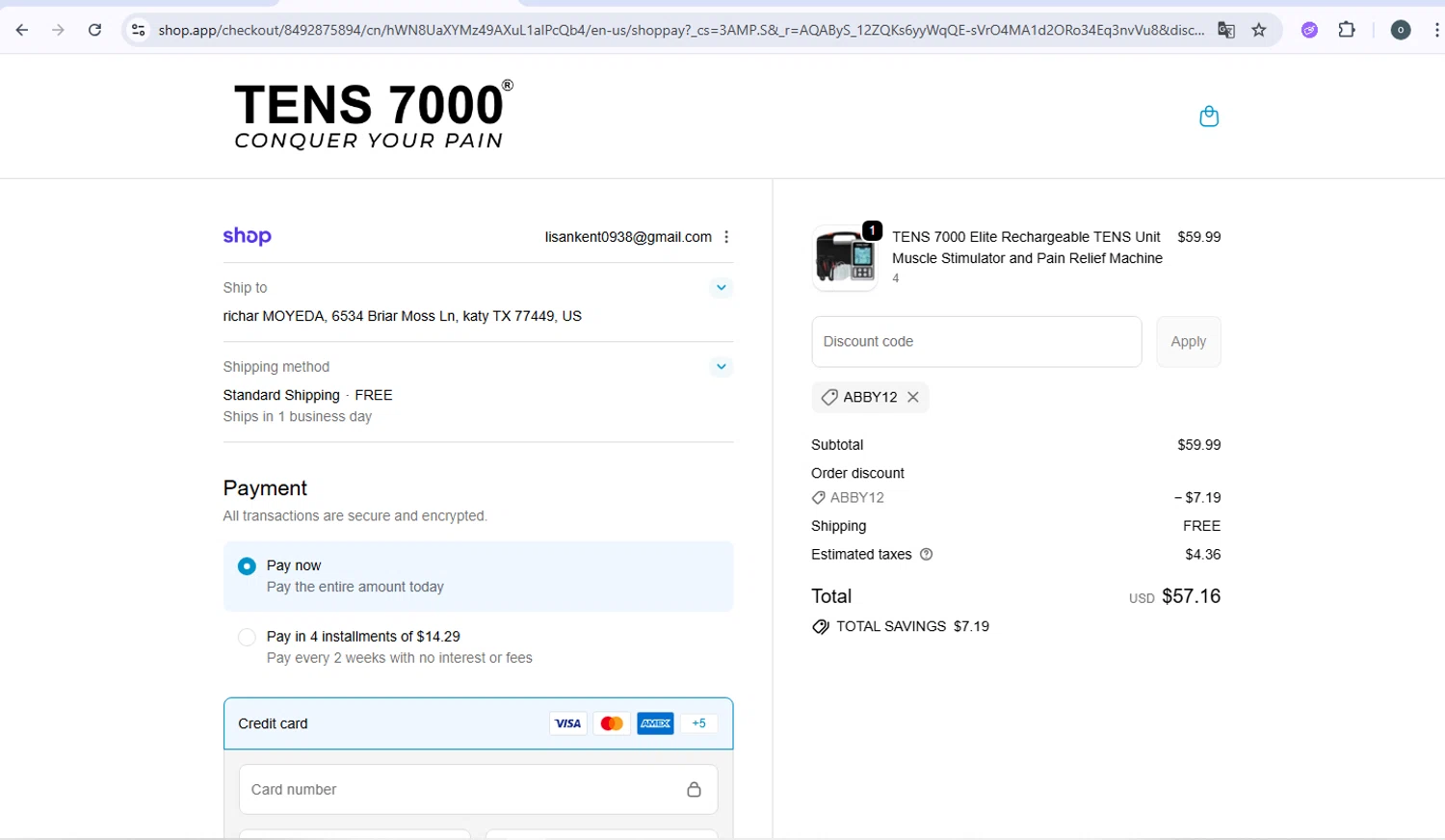Click the ABBY12 code under Order discount
This screenshot has width=1445, height=840.
[x=857, y=498]
